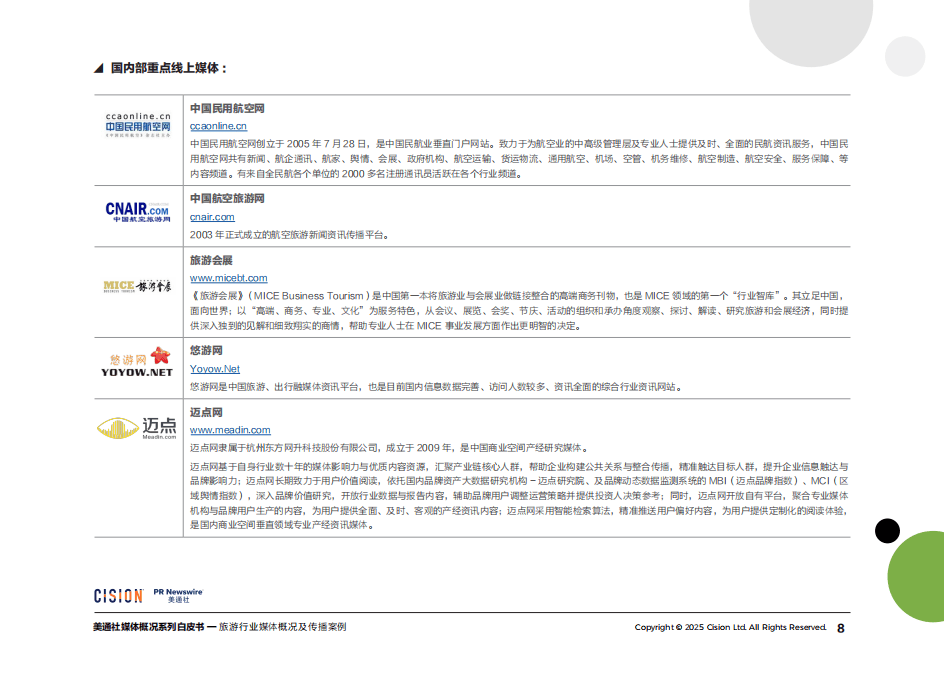Open the ccaonline.cn hyperlink
Viewport: 945px width, 680px height.
coord(218,126)
